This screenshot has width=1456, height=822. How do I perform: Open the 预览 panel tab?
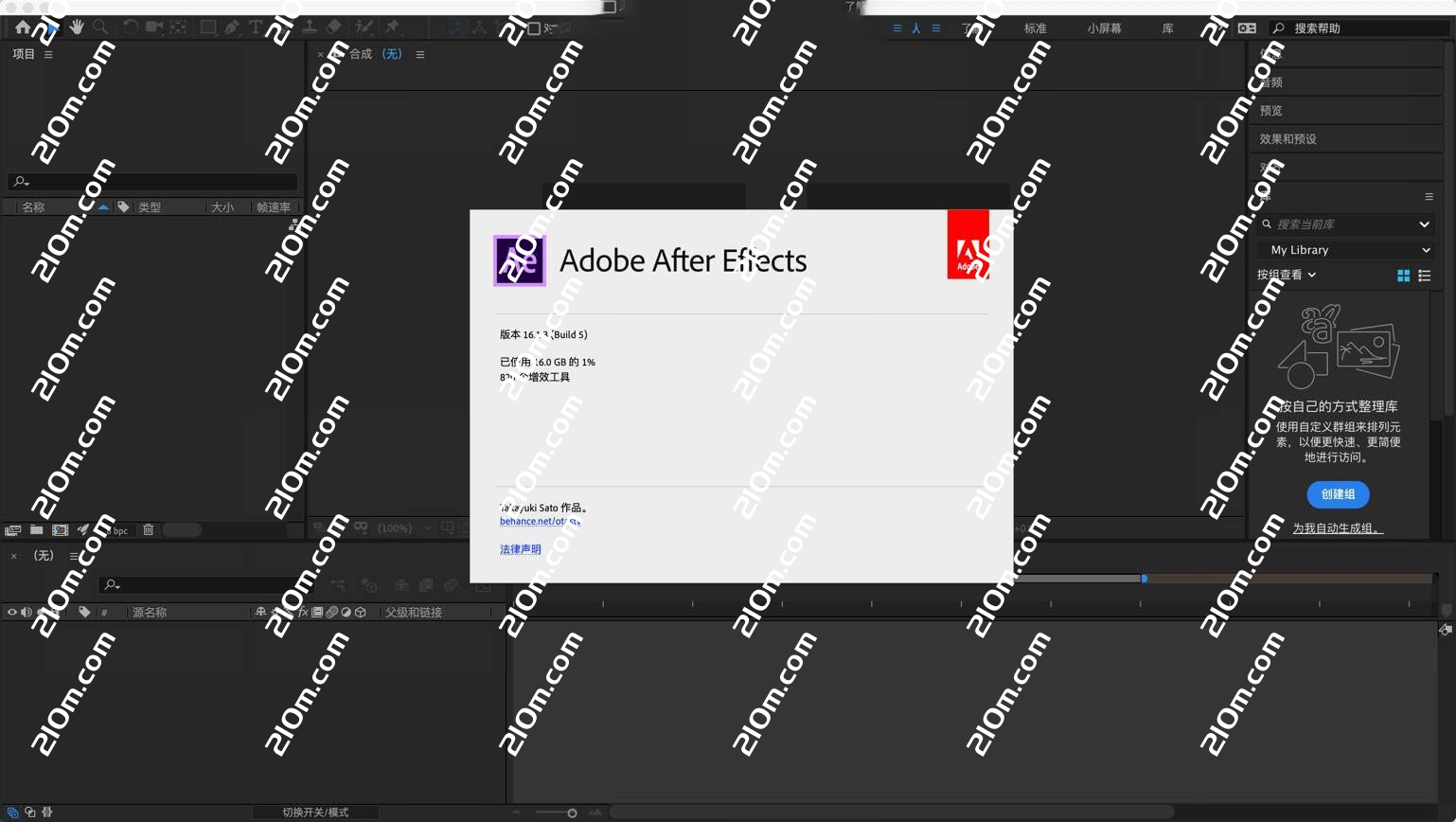tap(1270, 111)
